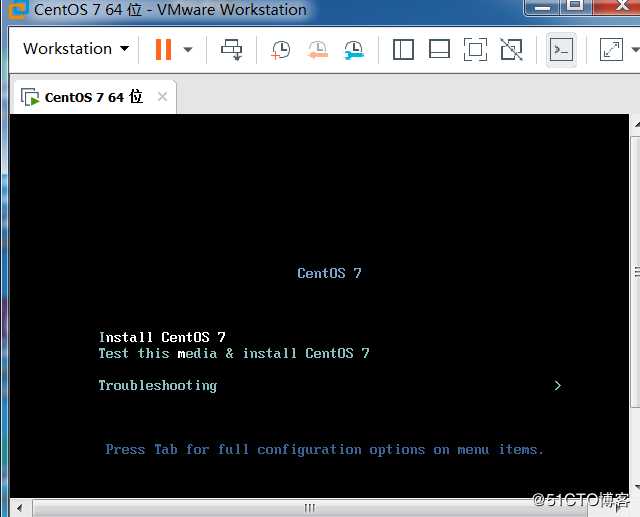Maximize the VMware Workstation window
The width and height of the screenshot is (640, 517).
click(575, 6)
